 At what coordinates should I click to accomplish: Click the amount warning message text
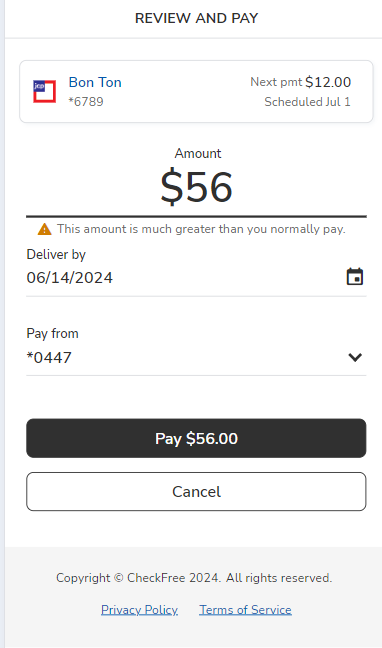point(201,229)
